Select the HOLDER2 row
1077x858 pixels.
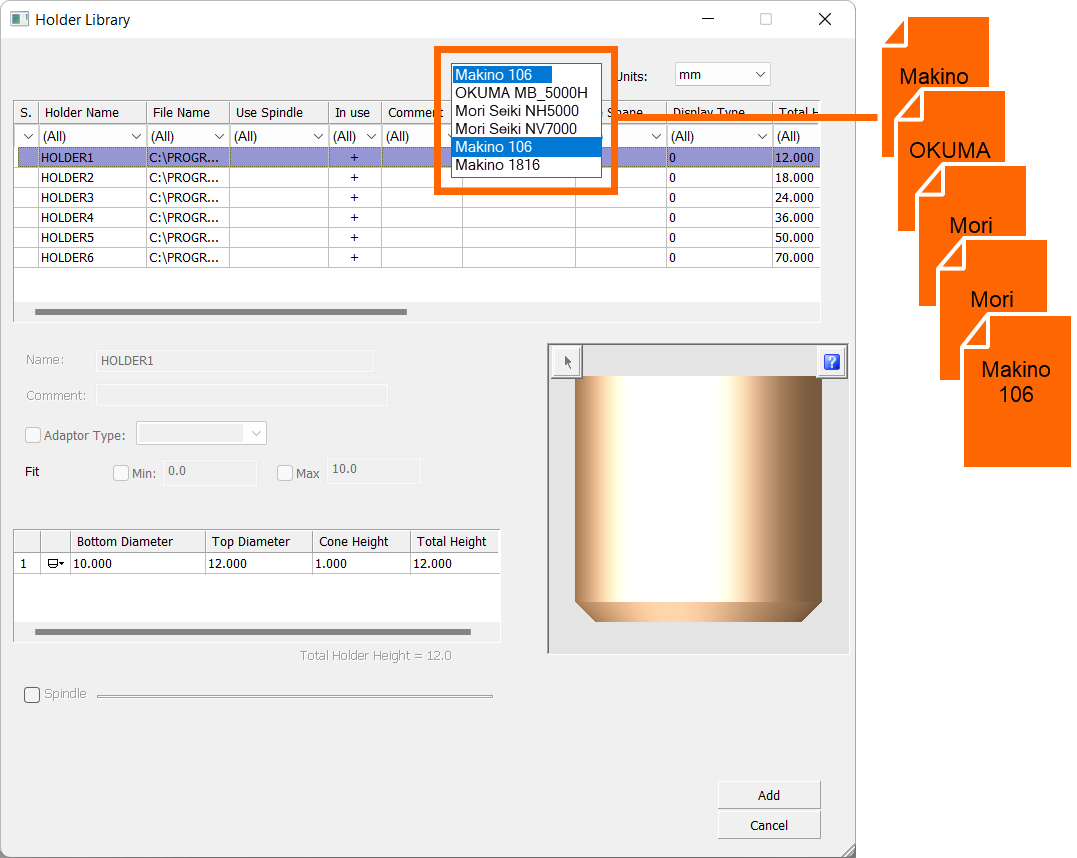[x=418, y=177]
